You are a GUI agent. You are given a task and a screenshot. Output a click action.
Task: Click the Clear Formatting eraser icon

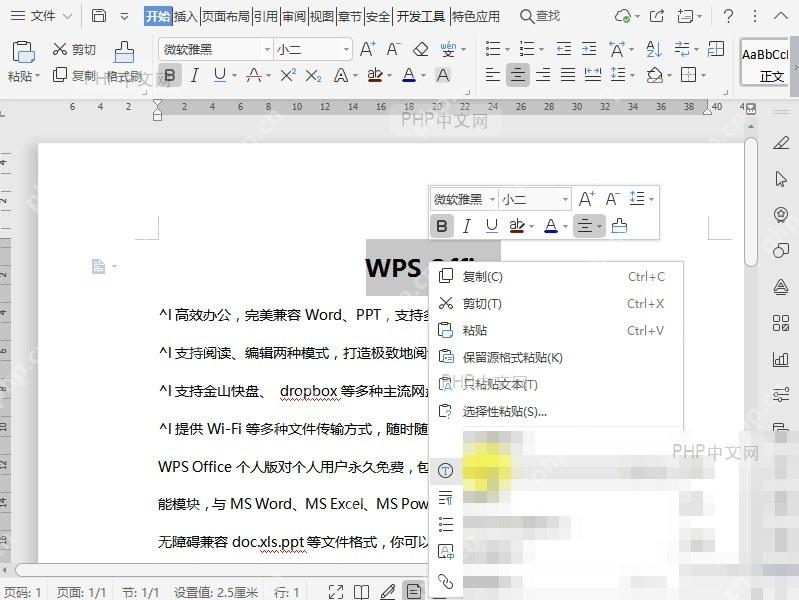tap(420, 49)
